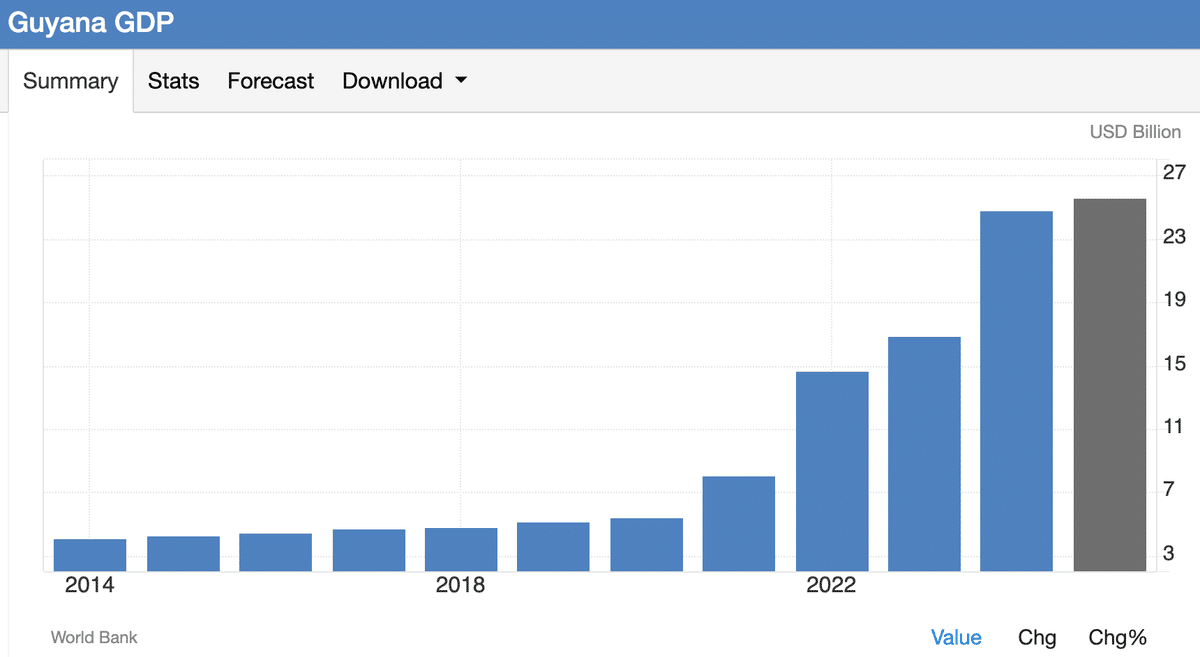Click the USD Billion unit label
1200x657 pixels.
(x=1134, y=132)
